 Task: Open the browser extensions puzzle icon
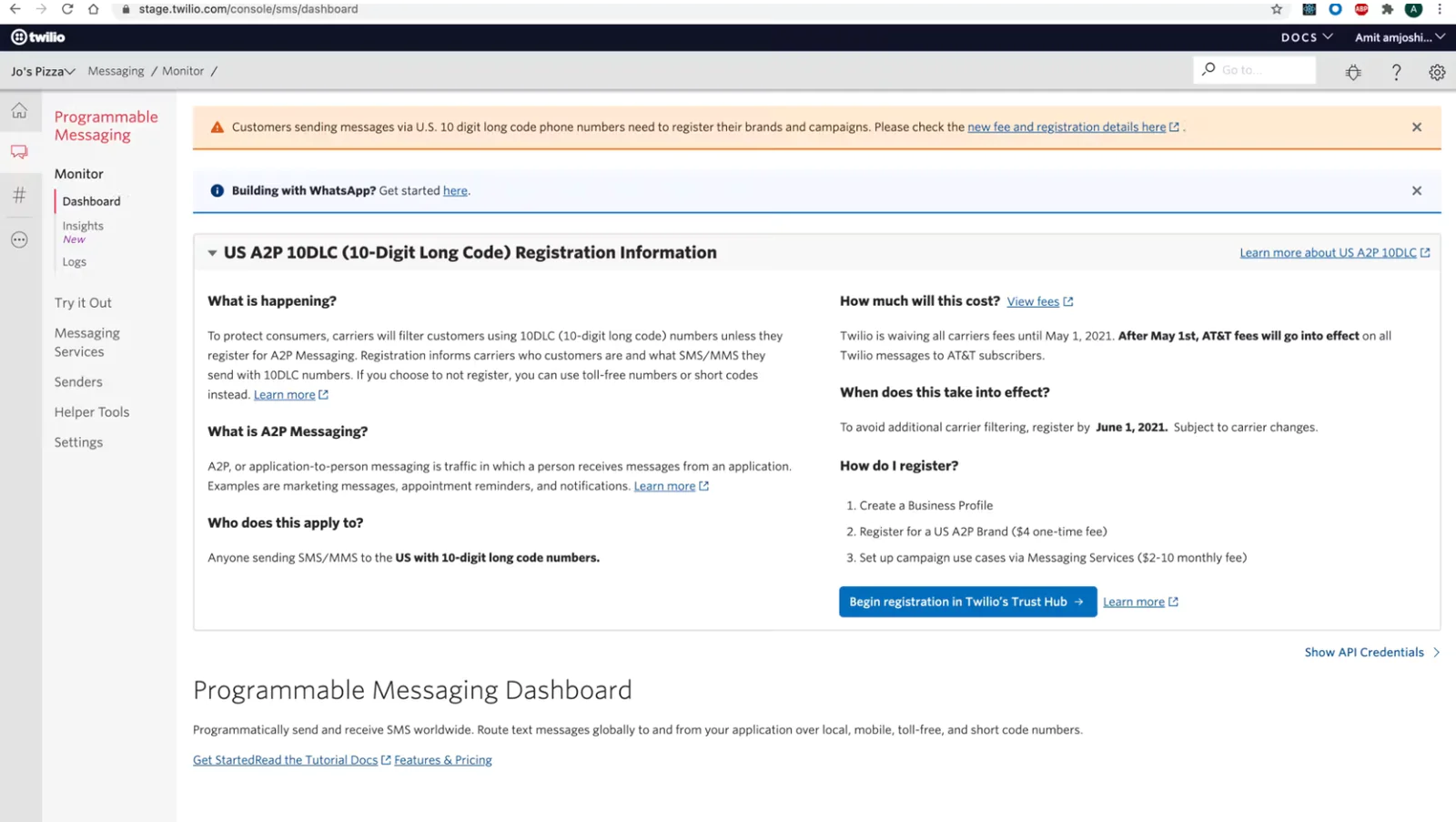1387,9
